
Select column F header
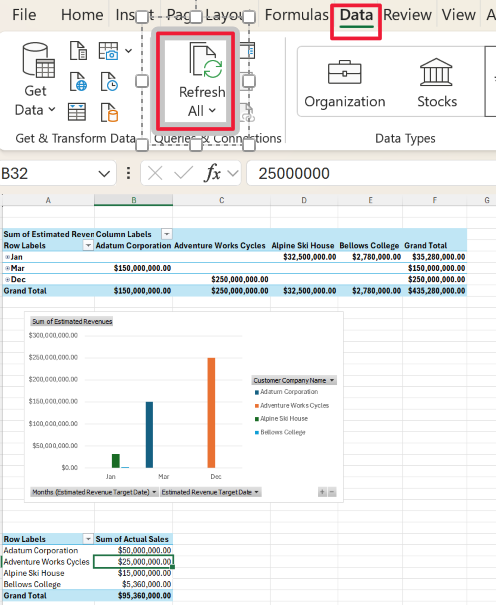pos(434,200)
